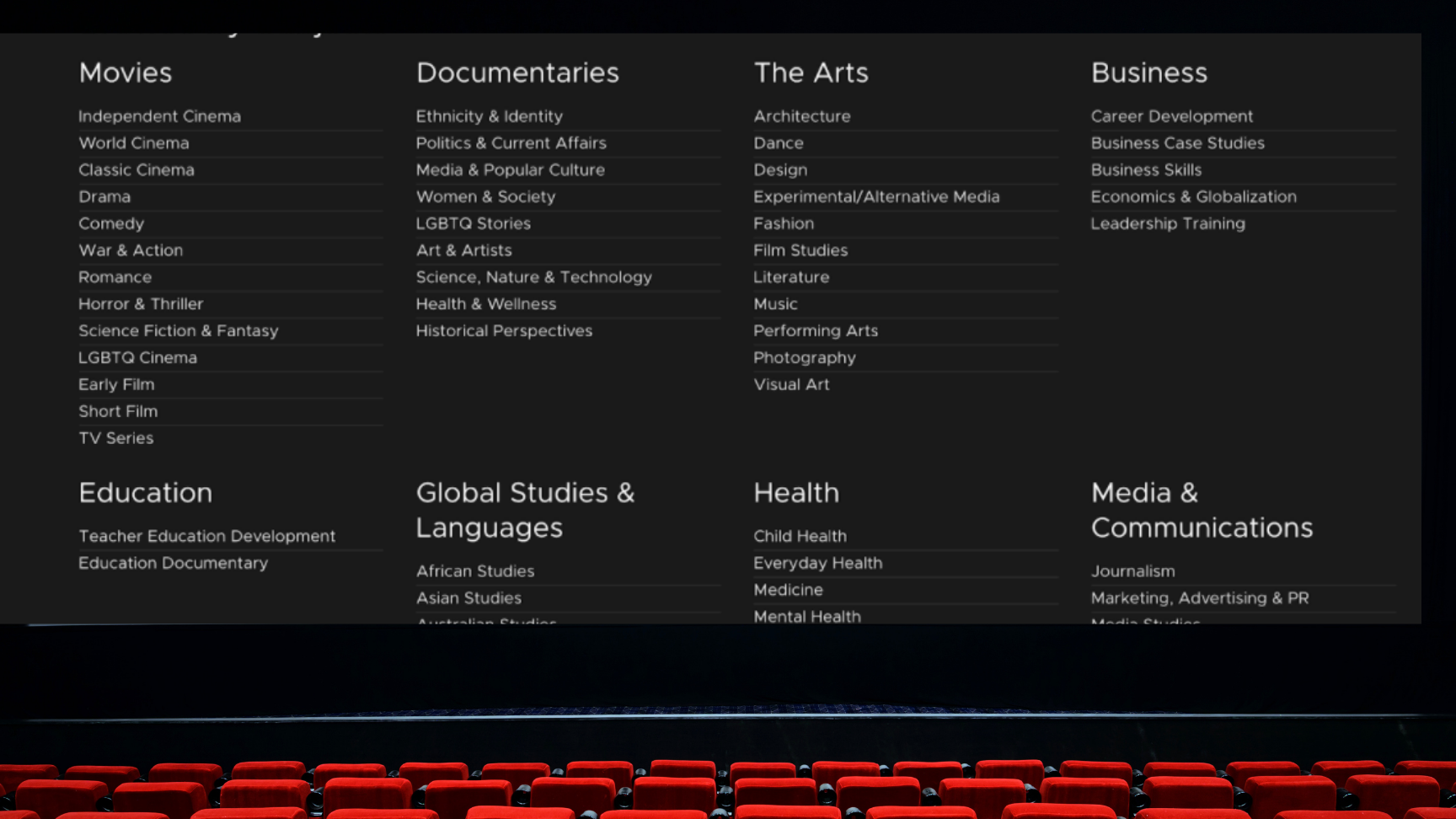Screen dimensions: 1456x819
Task: View Health & Wellness documentaries
Action: pos(485,304)
